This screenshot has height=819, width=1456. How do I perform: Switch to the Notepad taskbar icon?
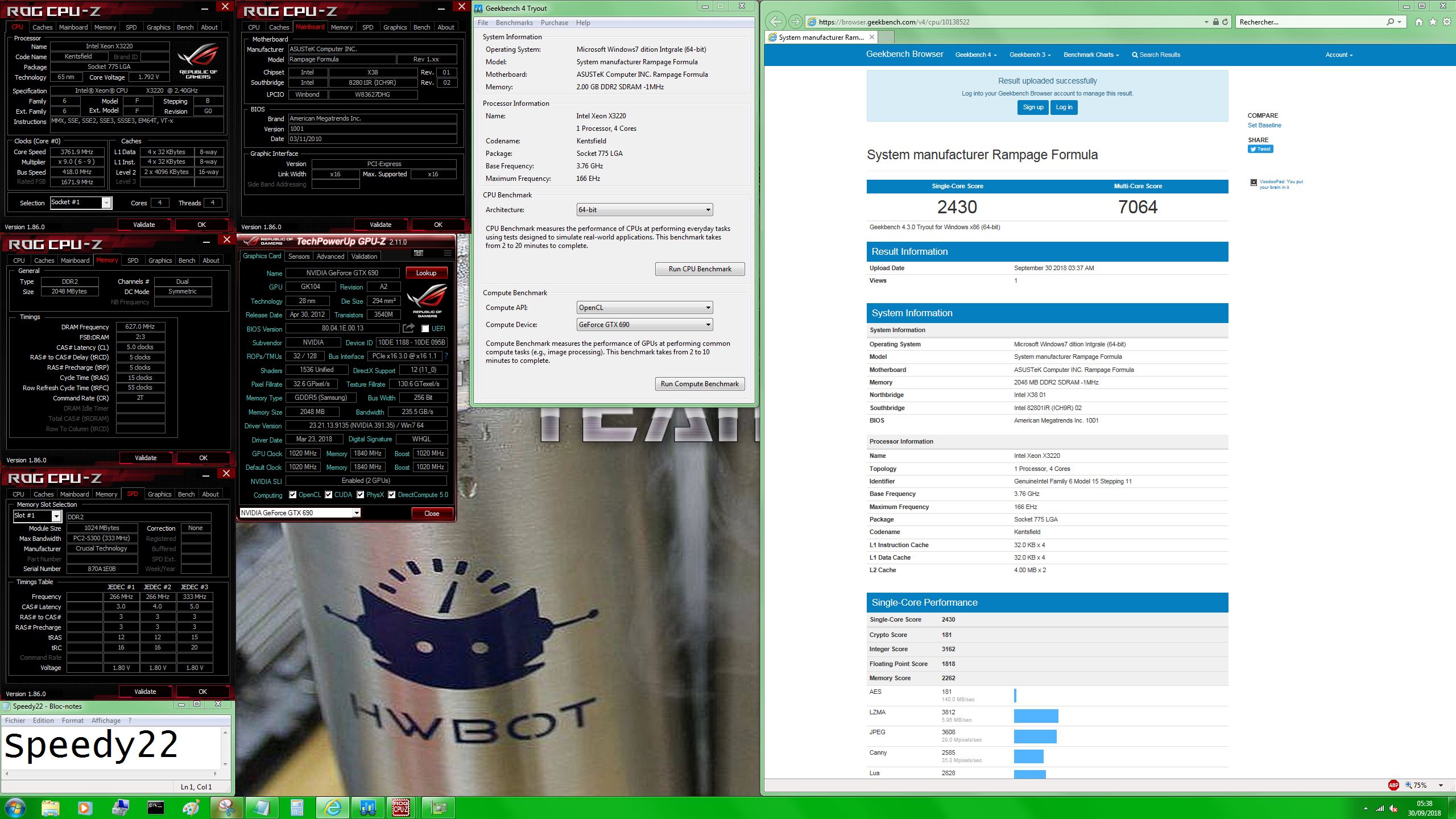point(262,808)
